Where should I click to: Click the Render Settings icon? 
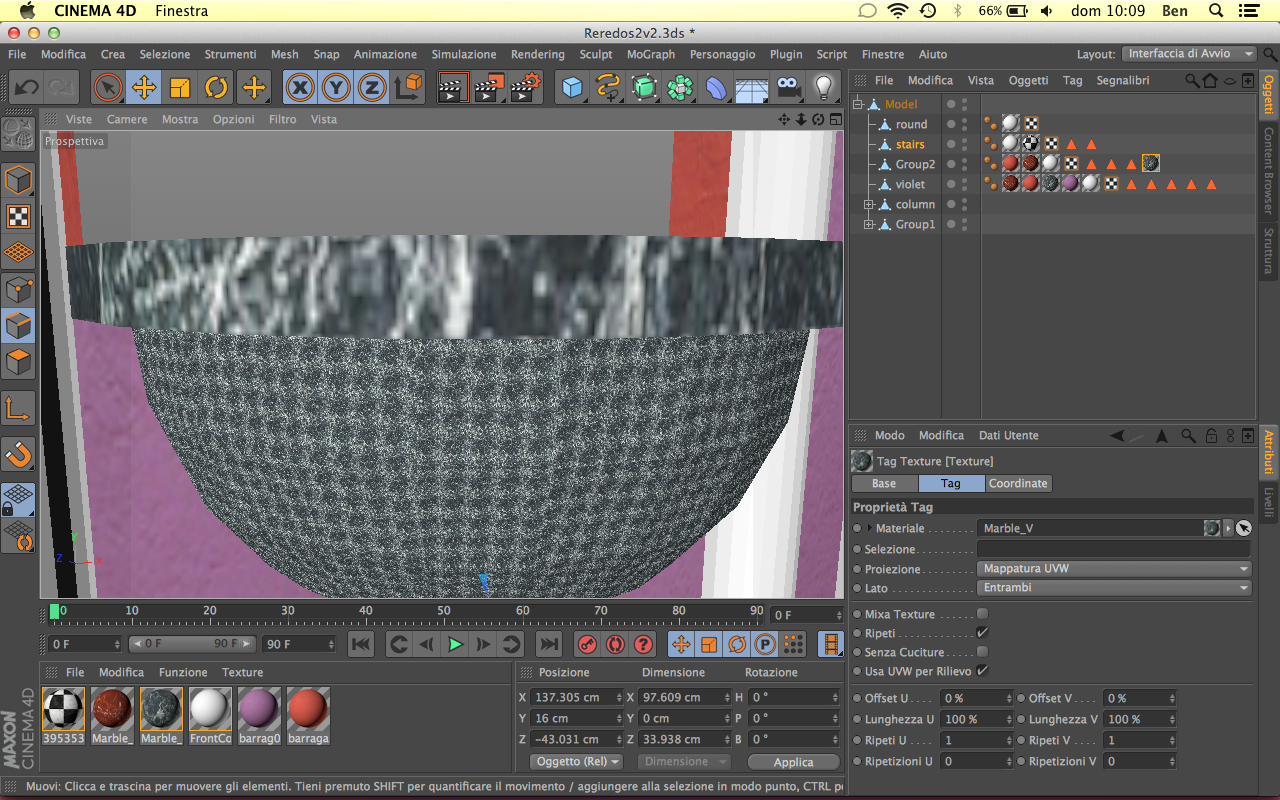pos(526,88)
